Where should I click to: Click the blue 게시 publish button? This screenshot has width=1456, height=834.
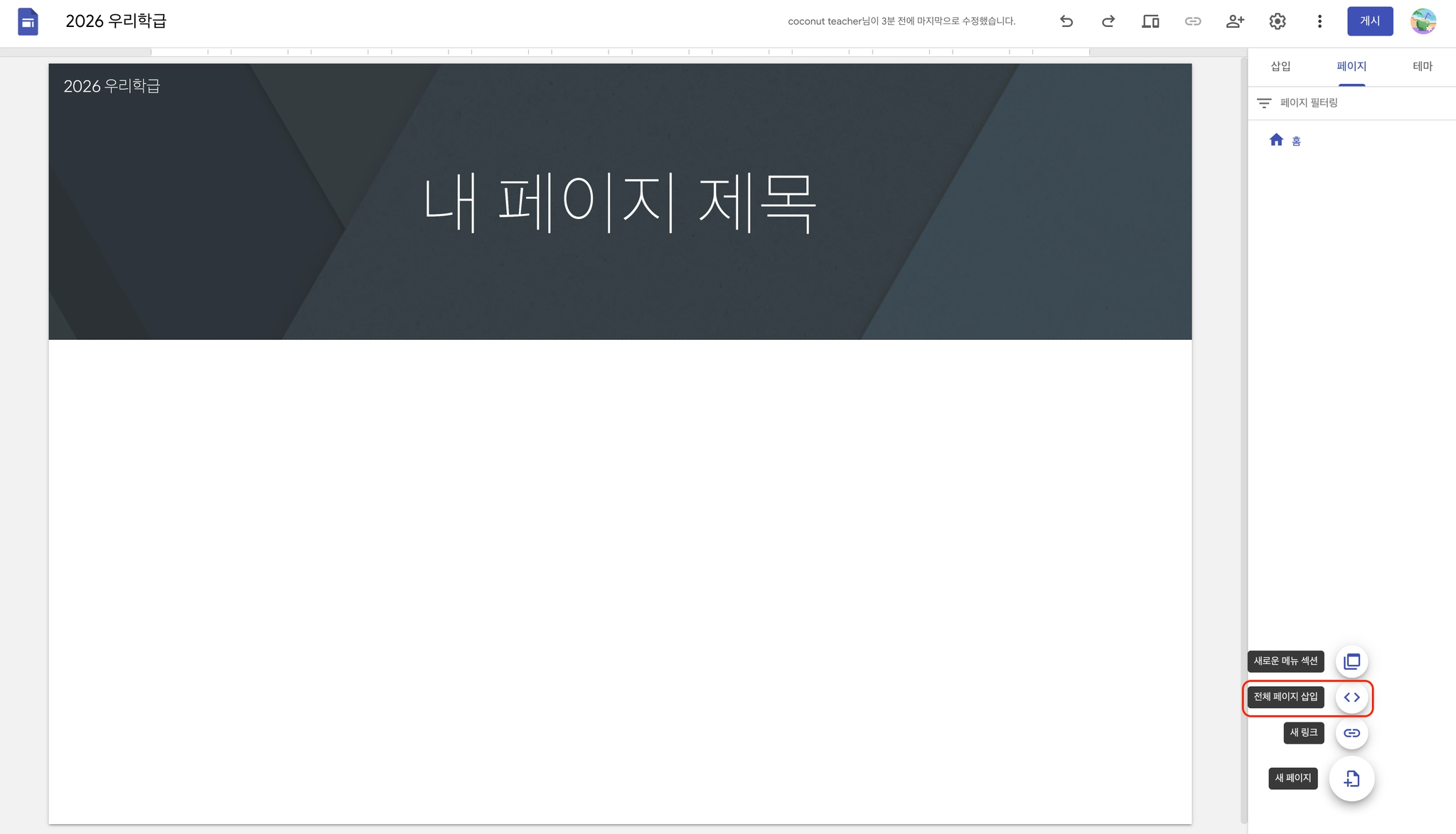(x=1369, y=21)
